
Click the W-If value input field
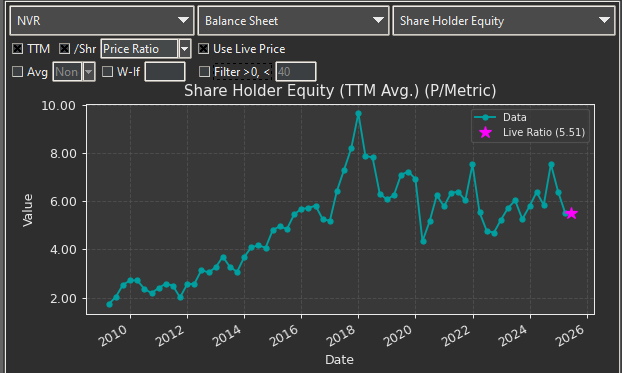click(x=165, y=72)
